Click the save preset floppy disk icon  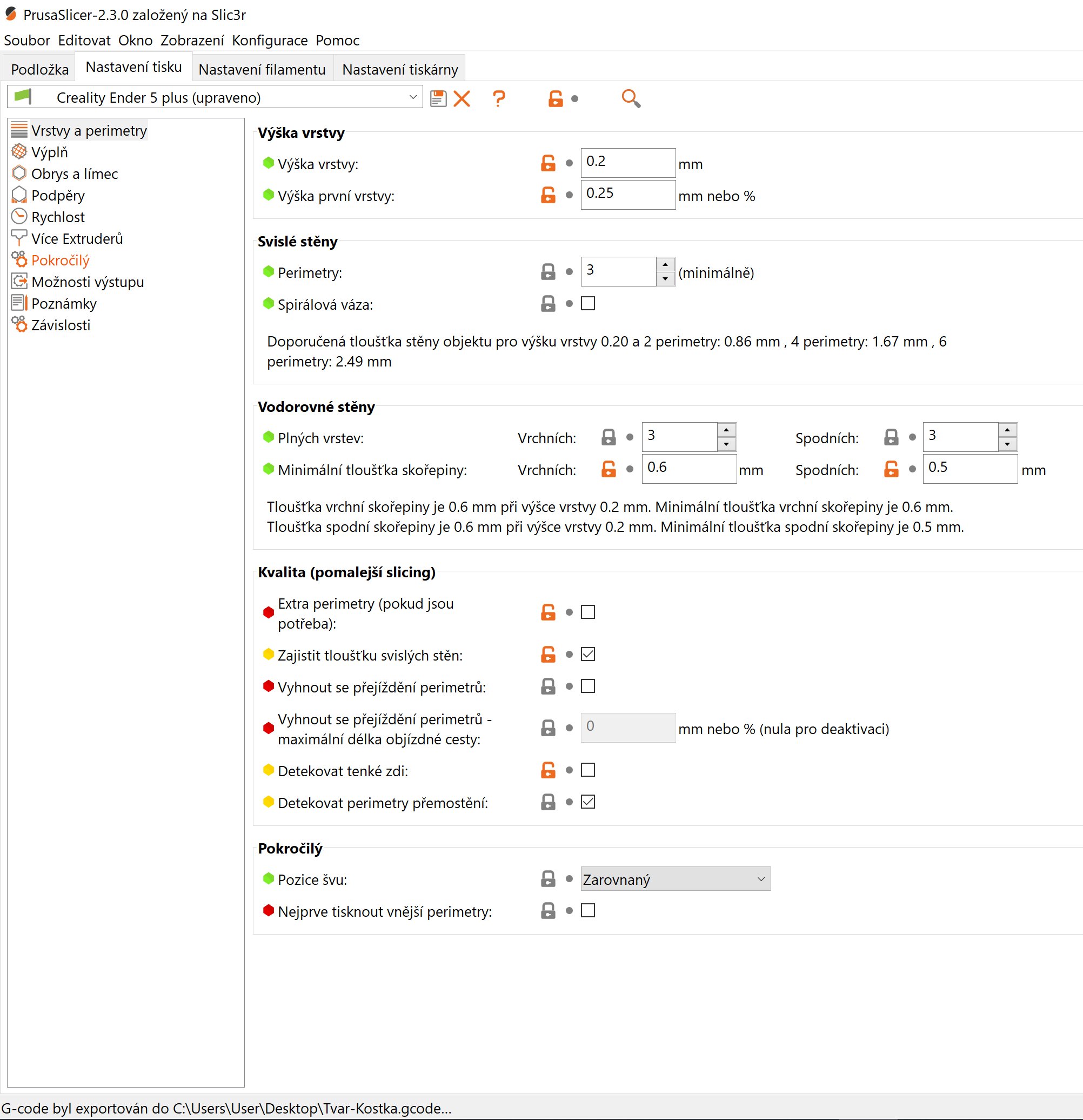click(x=438, y=98)
